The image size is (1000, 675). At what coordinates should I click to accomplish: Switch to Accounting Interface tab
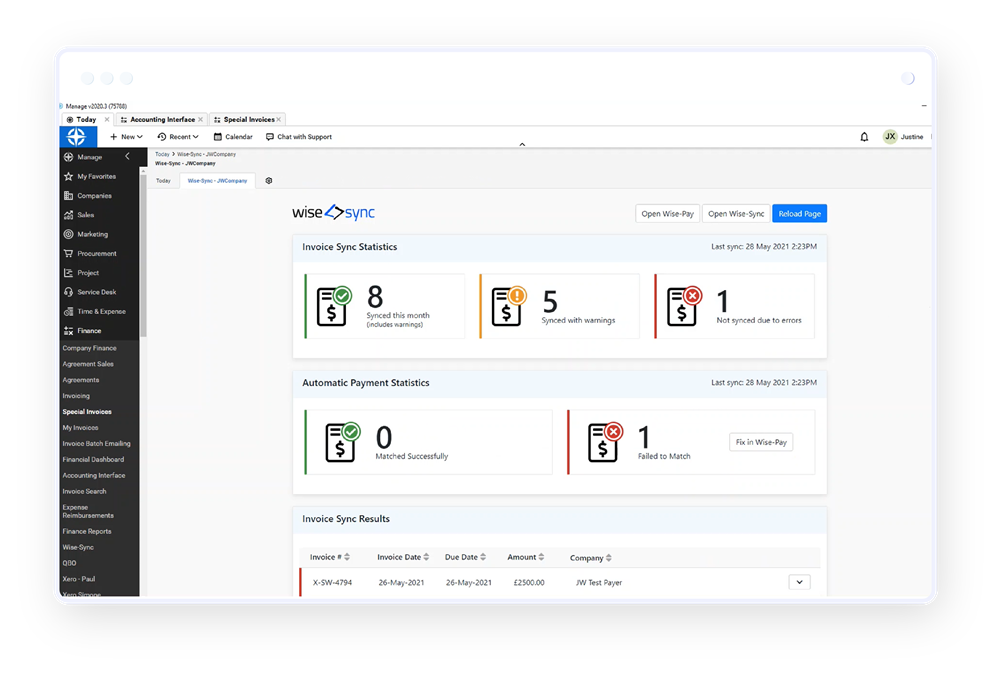[x=163, y=119]
